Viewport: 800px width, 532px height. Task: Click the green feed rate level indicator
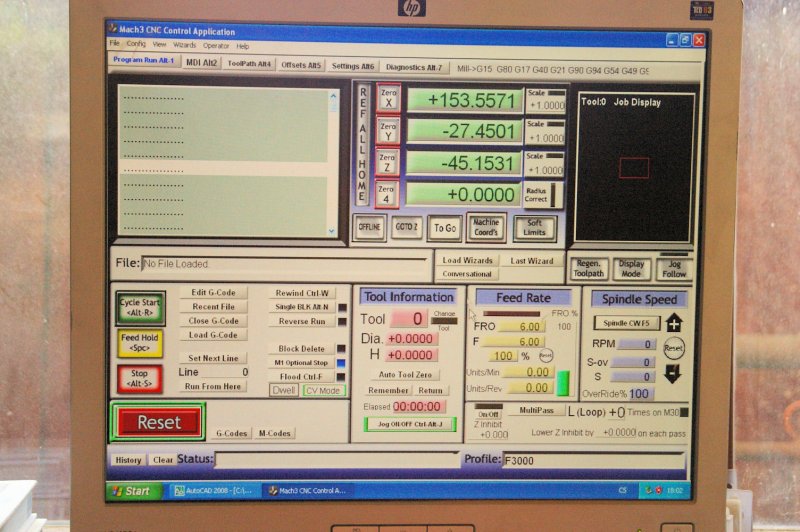coord(562,383)
